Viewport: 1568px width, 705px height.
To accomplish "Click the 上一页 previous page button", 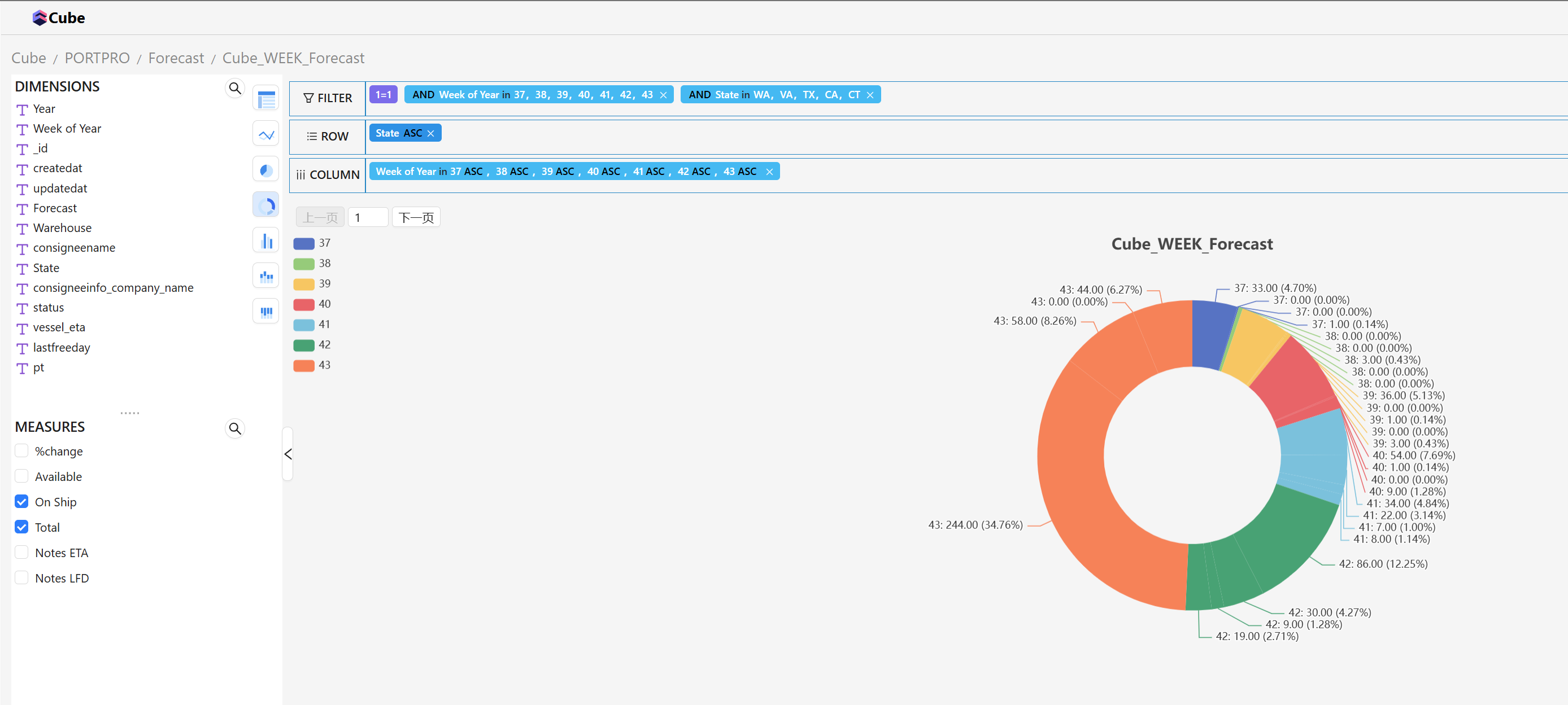I will click(x=319, y=218).
